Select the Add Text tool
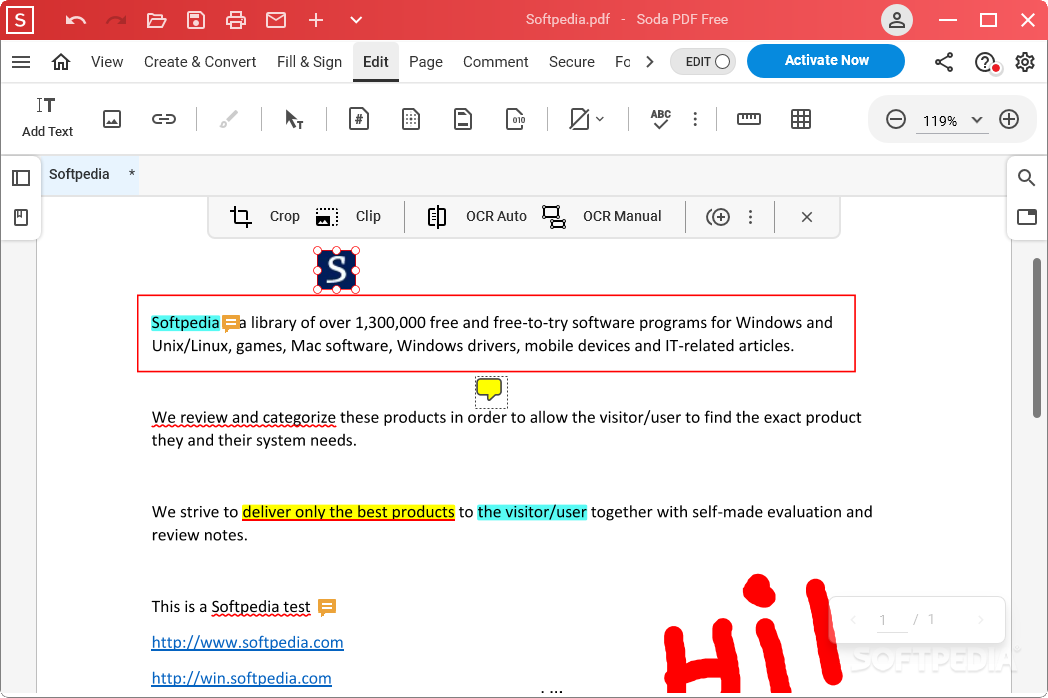The height and width of the screenshot is (698, 1048). click(47, 117)
